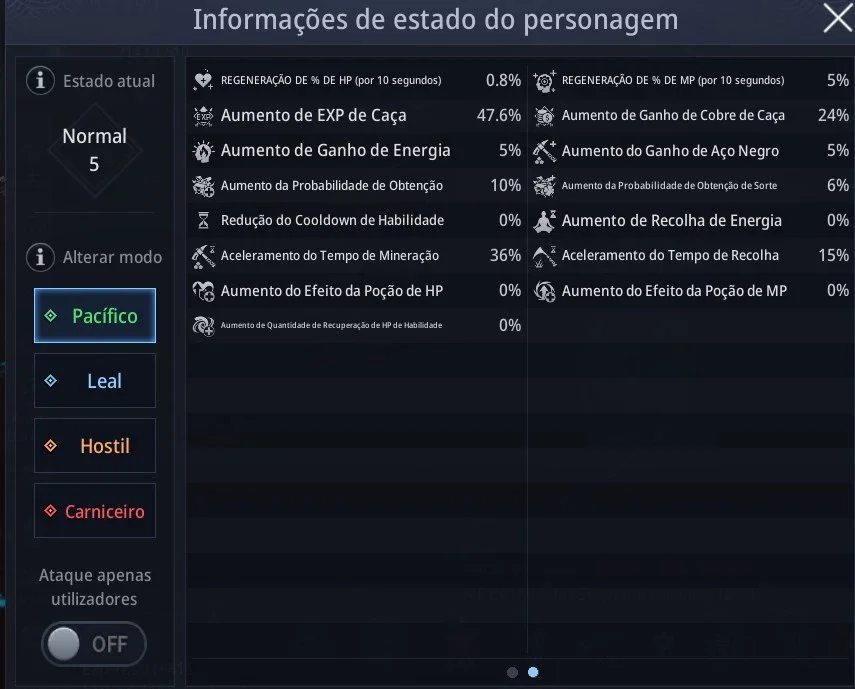Open the Alterar modo info icon
Image resolution: width=855 pixels, height=689 pixels.
tap(40, 257)
